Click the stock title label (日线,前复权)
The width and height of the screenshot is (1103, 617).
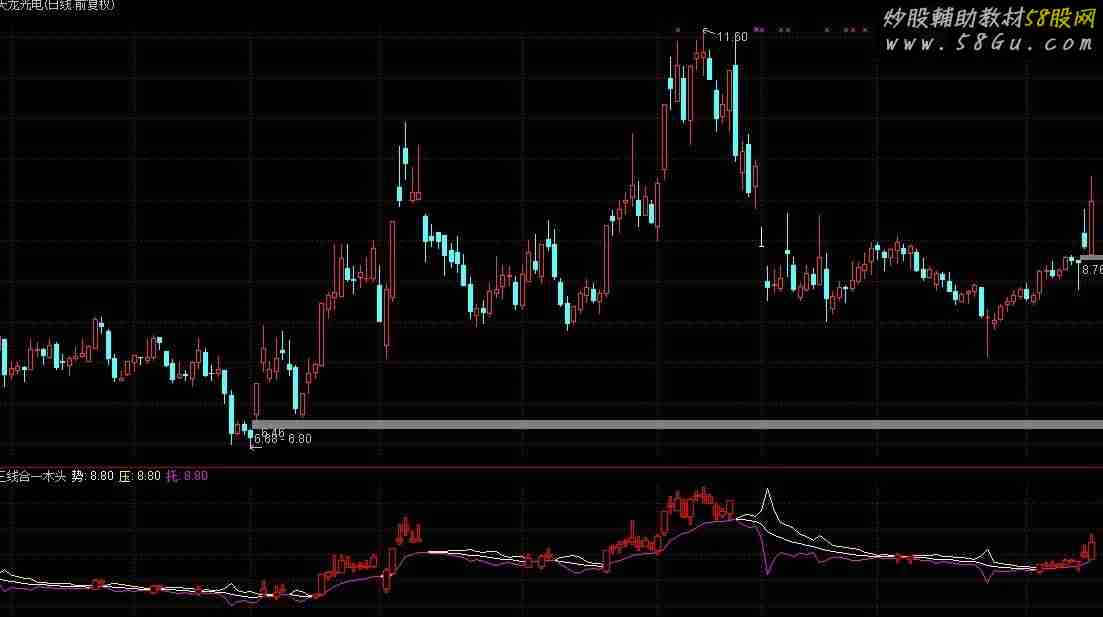pyautogui.click(x=57, y=5)
